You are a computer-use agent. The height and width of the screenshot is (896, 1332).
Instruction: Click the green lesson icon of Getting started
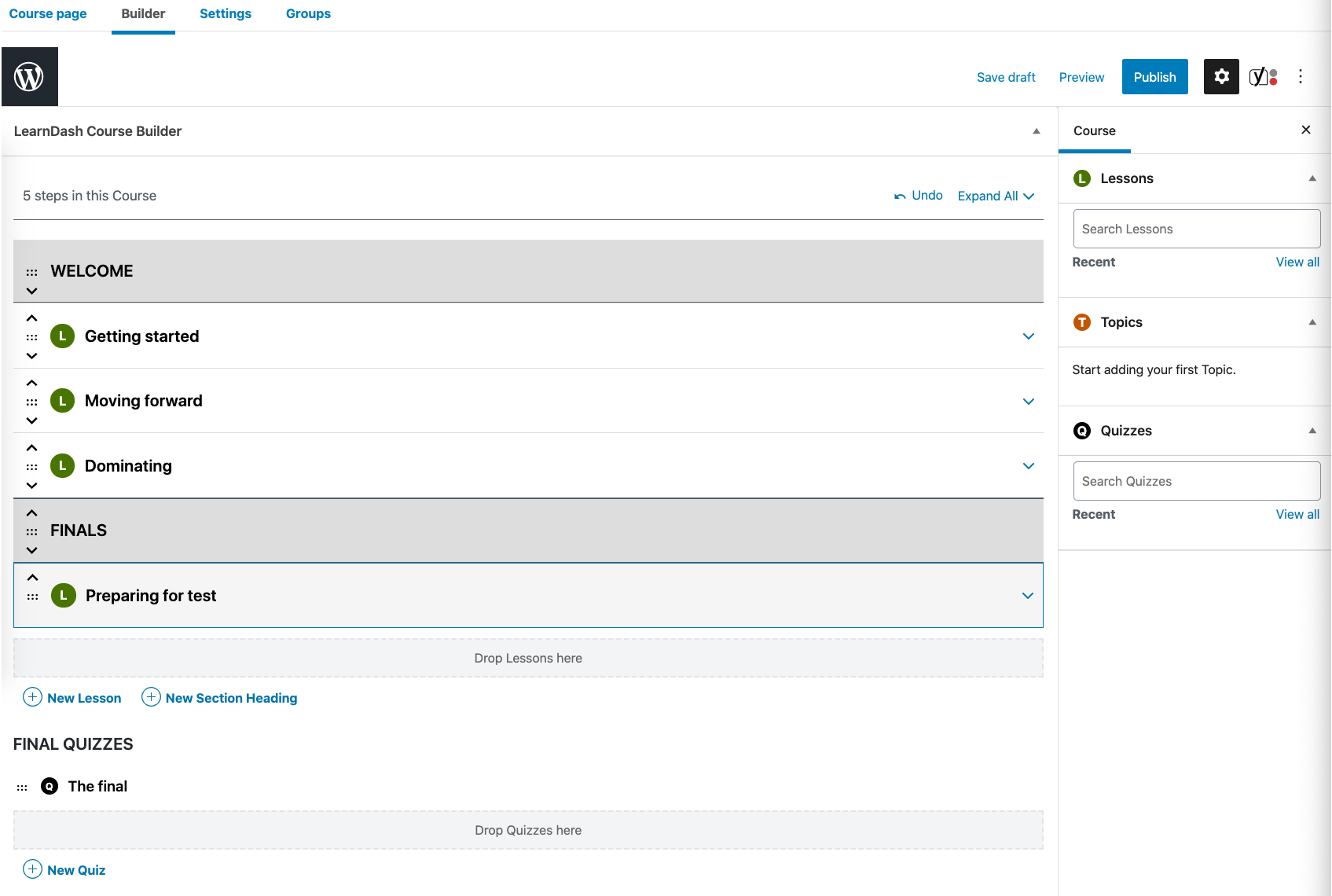click(63, 336)
